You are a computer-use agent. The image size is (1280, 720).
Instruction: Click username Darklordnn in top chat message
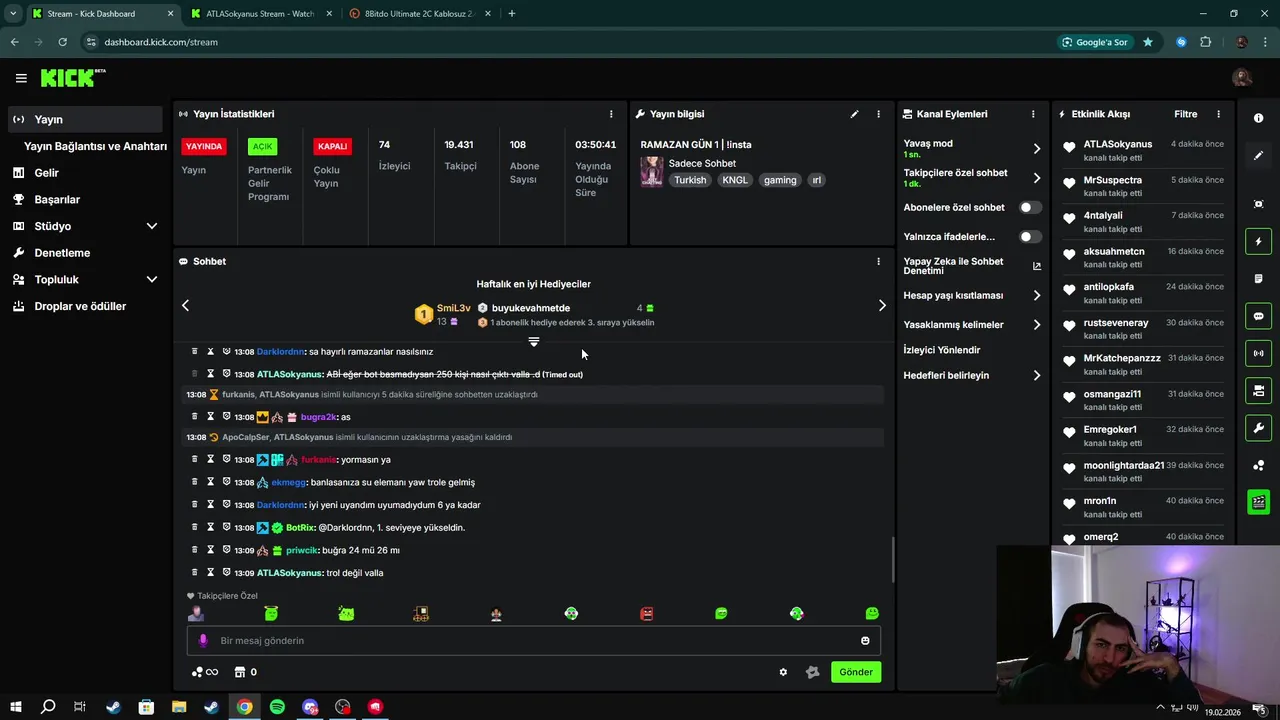click(281, 352)
